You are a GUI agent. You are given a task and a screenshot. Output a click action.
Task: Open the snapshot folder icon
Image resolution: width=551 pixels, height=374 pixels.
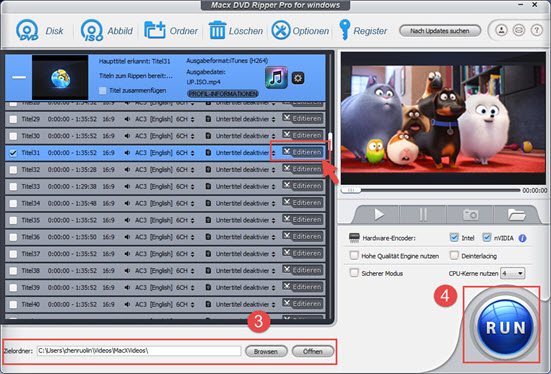(x=516, y=214)
